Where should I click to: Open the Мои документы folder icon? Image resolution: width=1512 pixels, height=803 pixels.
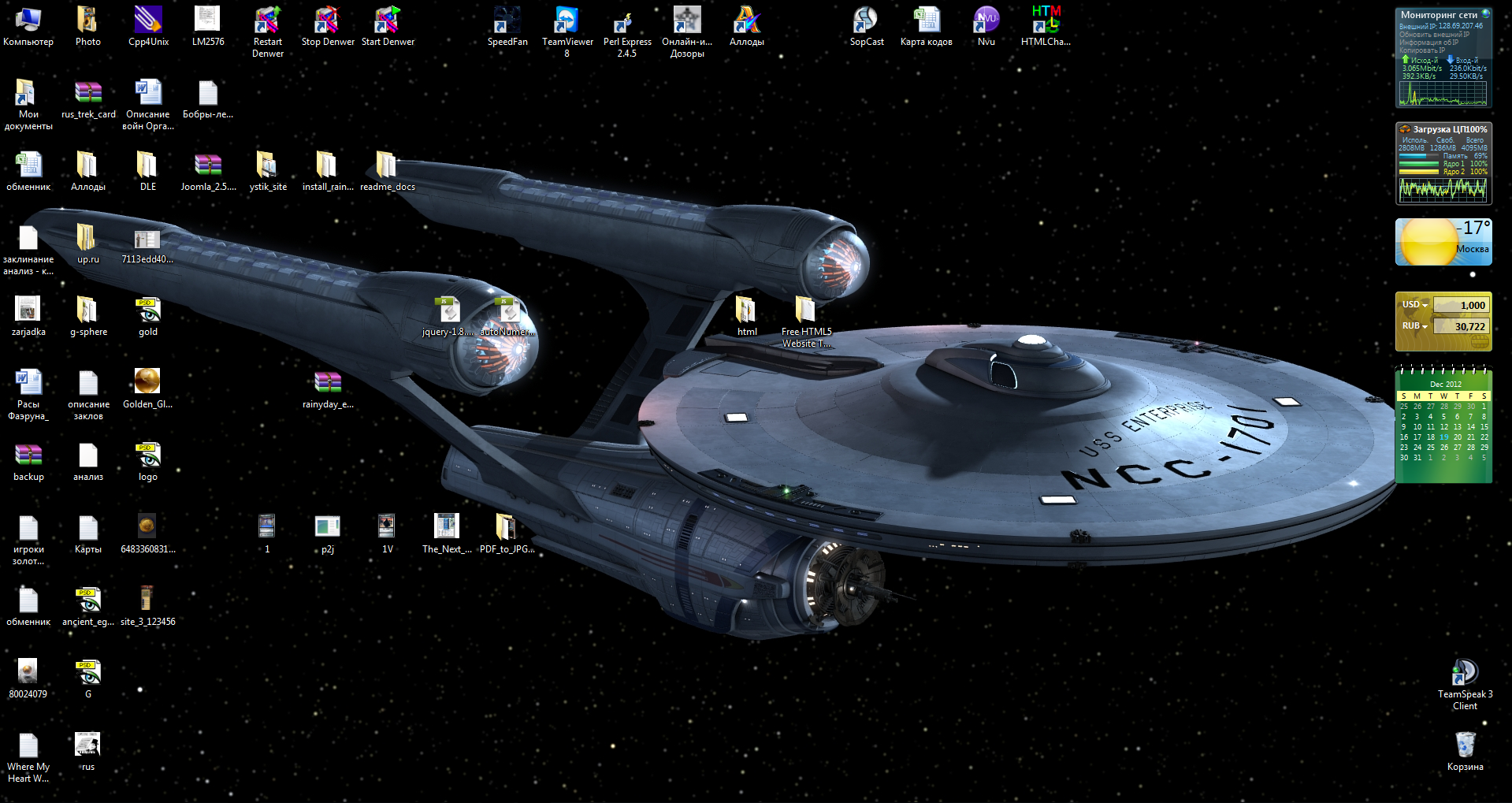click(28, 104)
